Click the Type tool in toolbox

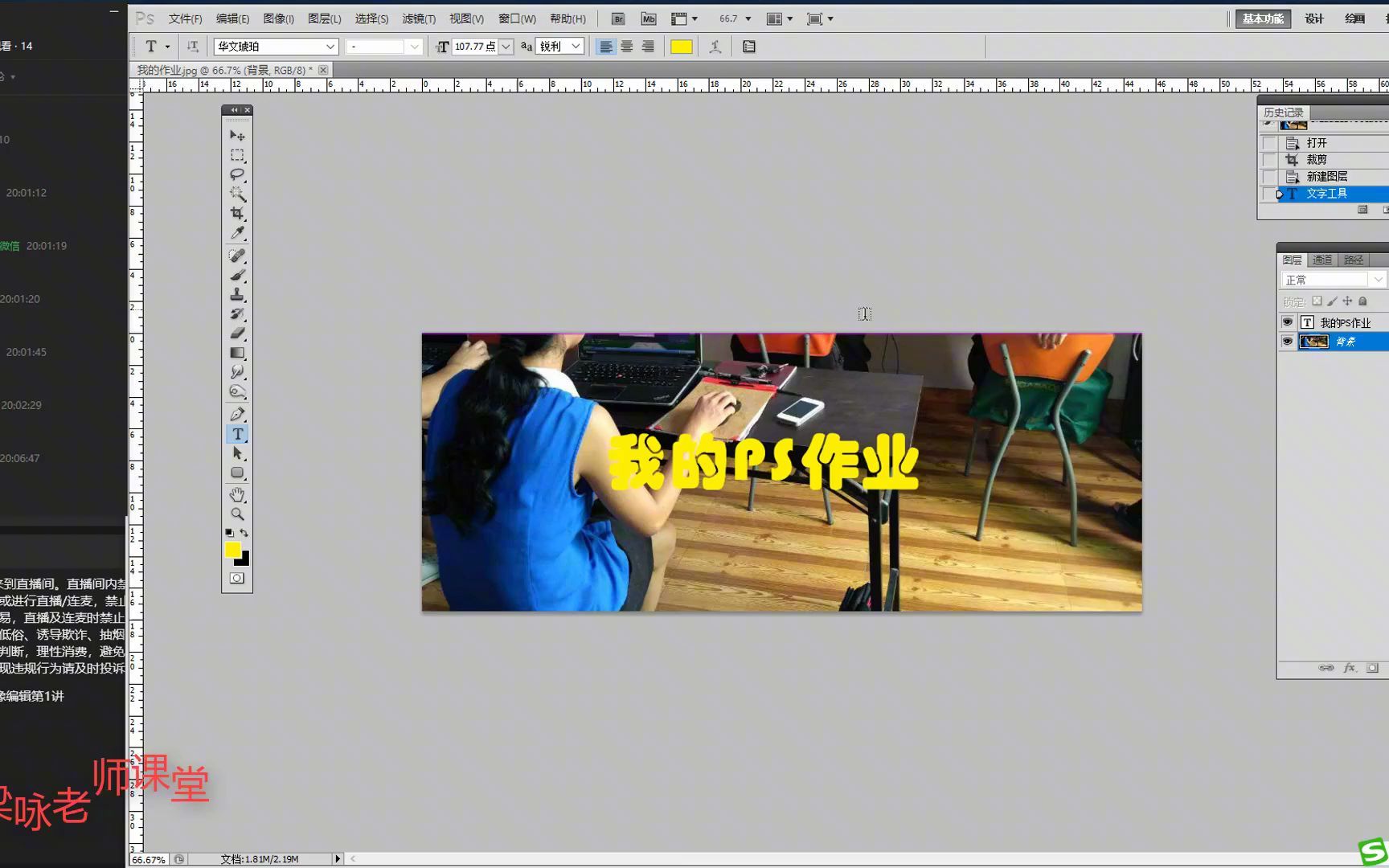click(237, 434)
